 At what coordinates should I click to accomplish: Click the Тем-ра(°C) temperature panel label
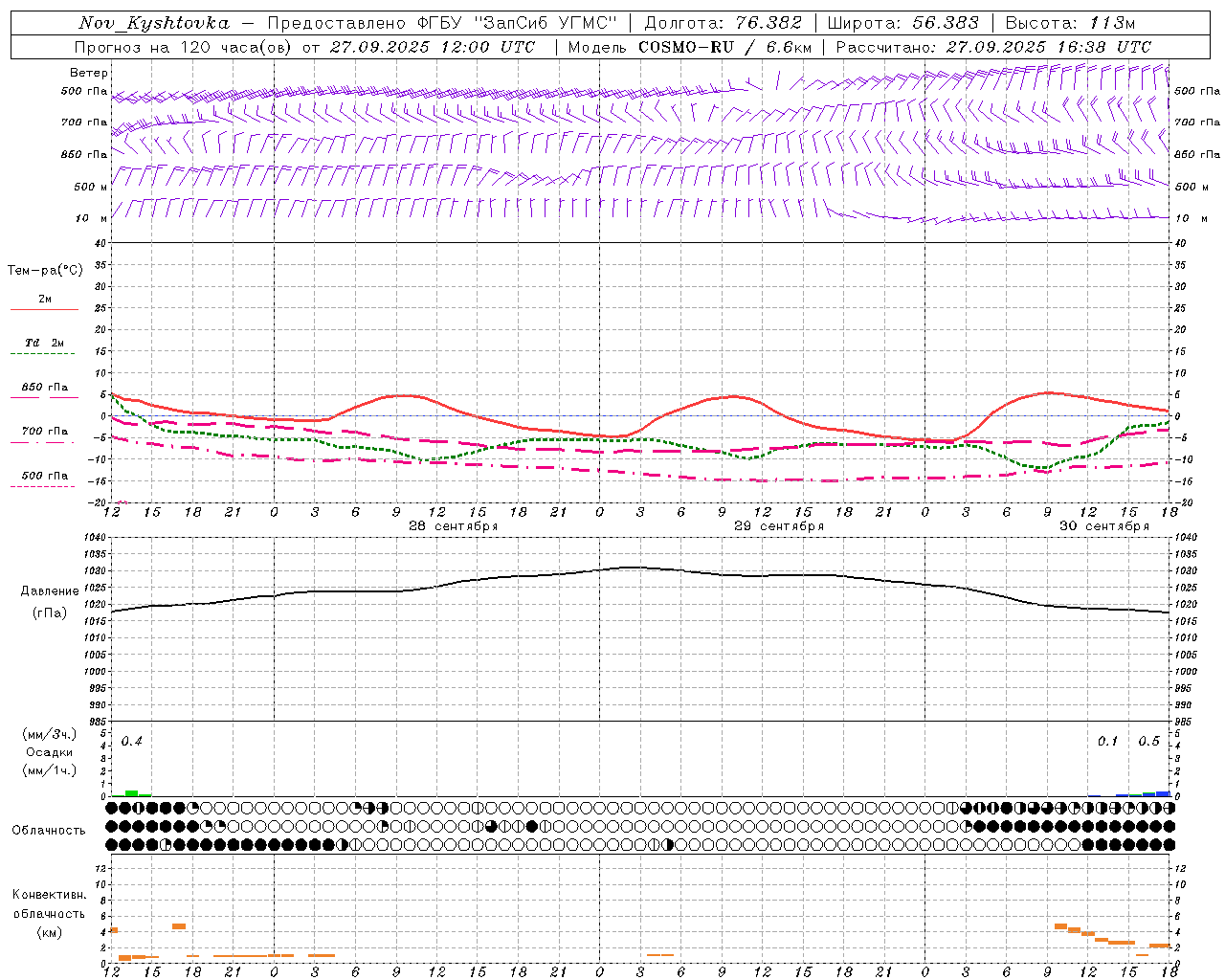tap(45, 271)
